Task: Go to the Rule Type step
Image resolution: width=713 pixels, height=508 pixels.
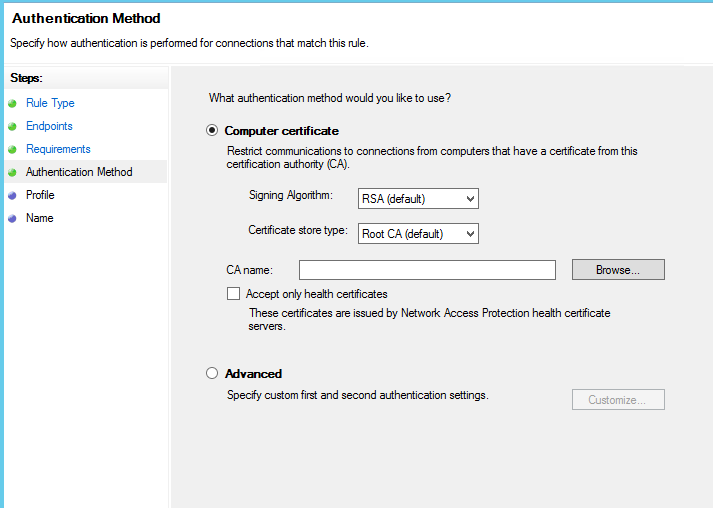Action: point(50,103)
